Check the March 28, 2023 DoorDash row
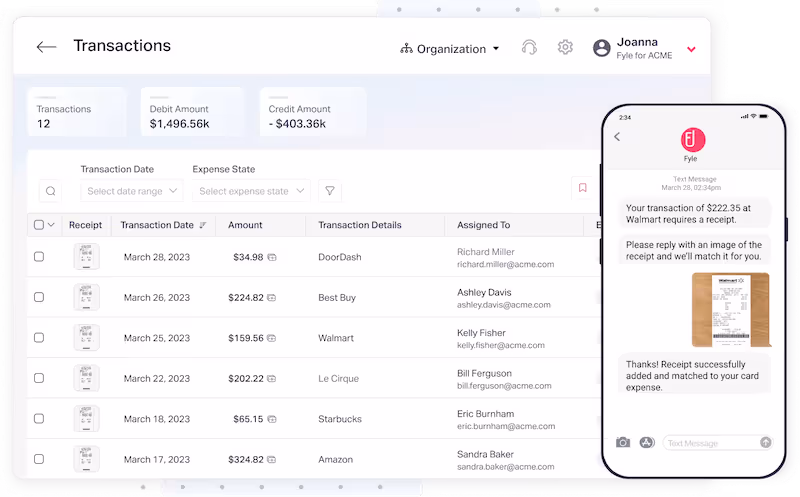The width and height of the screenshot is (800, 497). point(39,257)
